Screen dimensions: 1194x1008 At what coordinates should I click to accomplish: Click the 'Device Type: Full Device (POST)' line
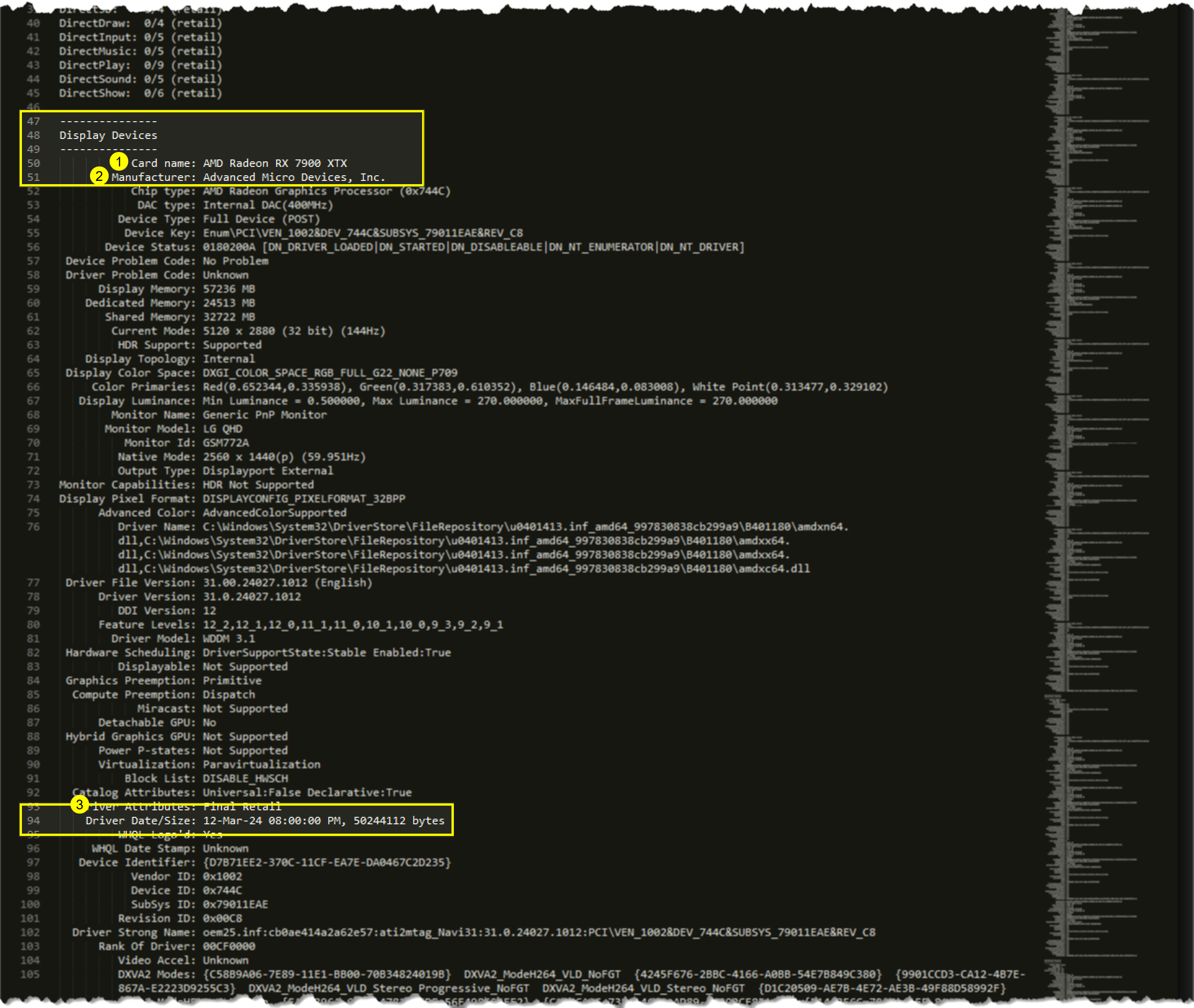tap(218, 220)
